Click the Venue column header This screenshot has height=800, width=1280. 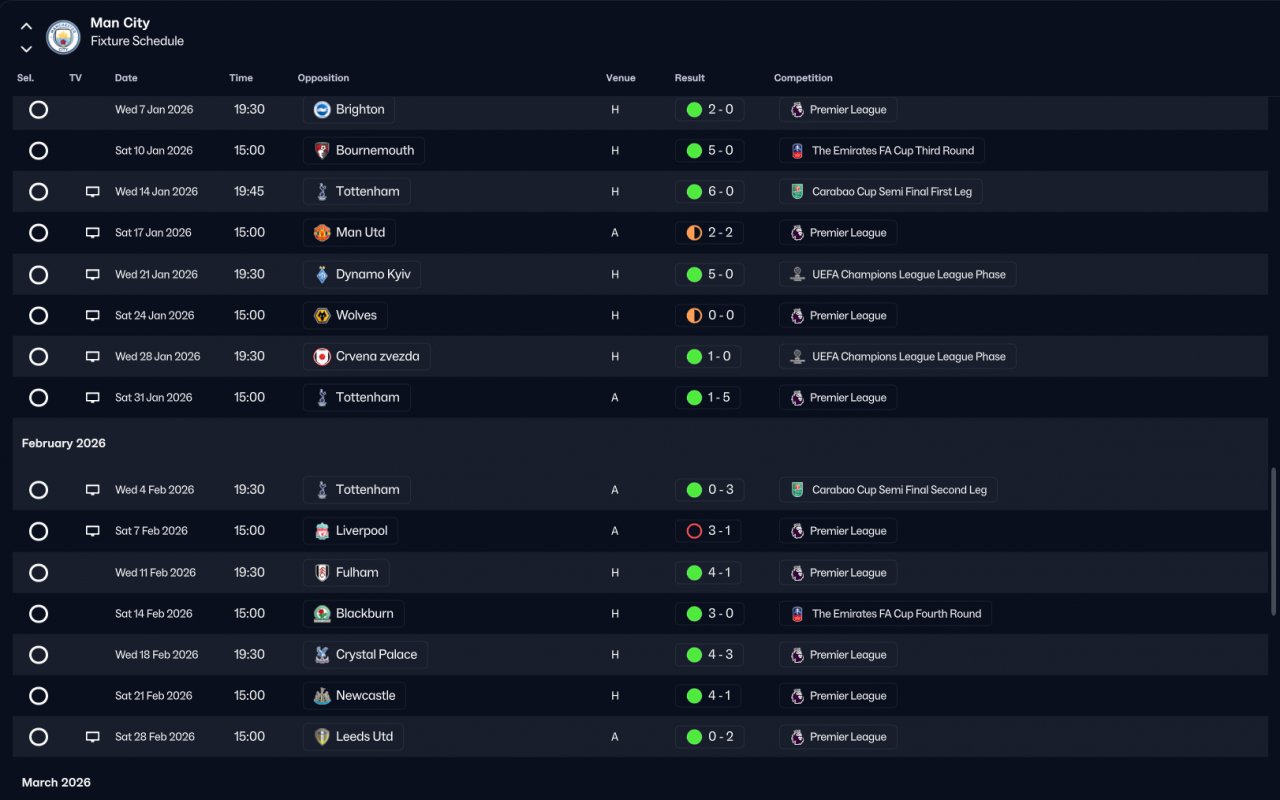620,78
